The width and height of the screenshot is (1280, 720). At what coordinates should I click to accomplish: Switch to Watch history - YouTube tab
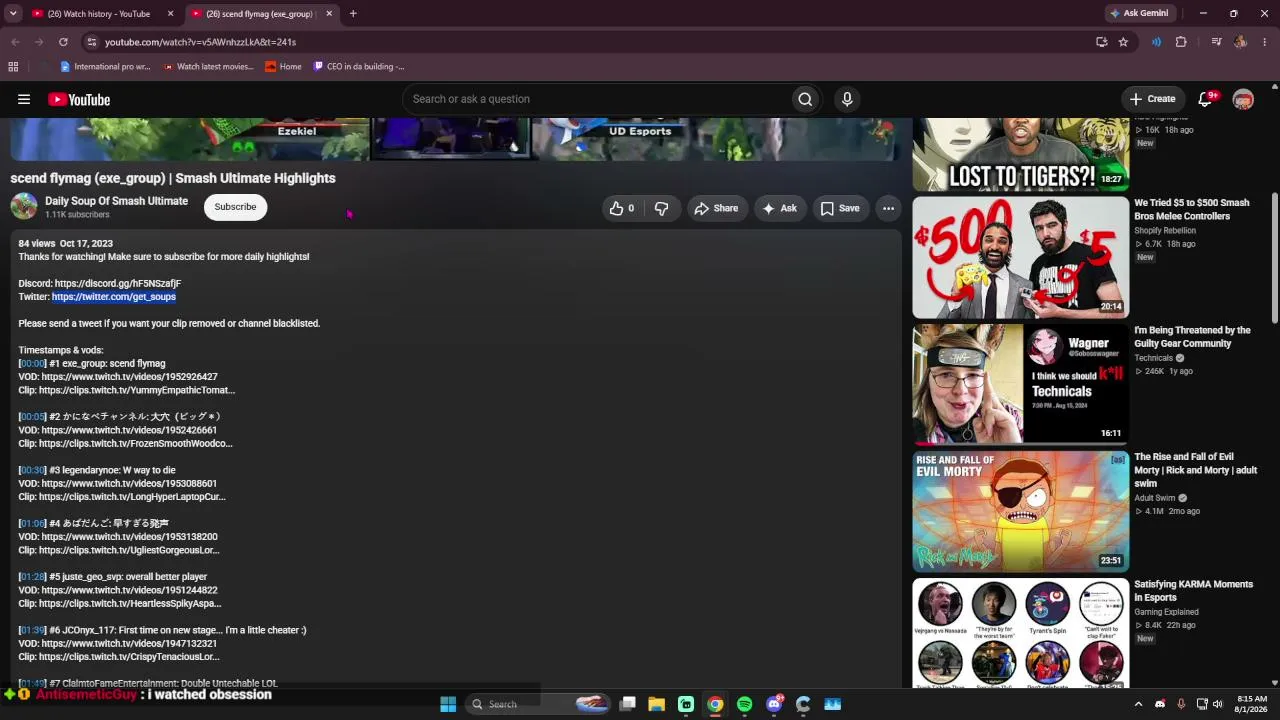pos(99,14)
